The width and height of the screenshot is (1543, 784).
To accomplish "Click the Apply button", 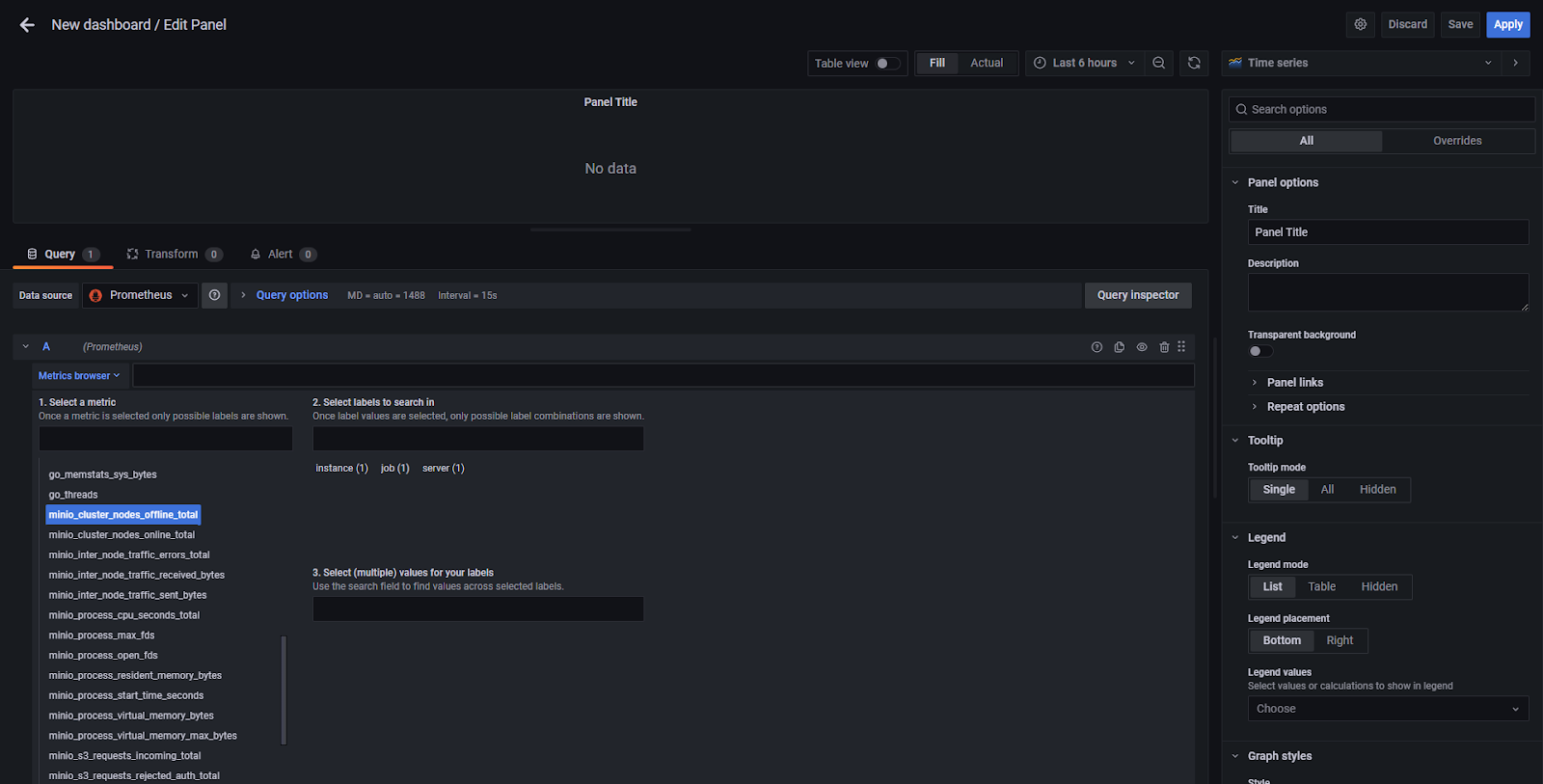I will [1507, 25].
